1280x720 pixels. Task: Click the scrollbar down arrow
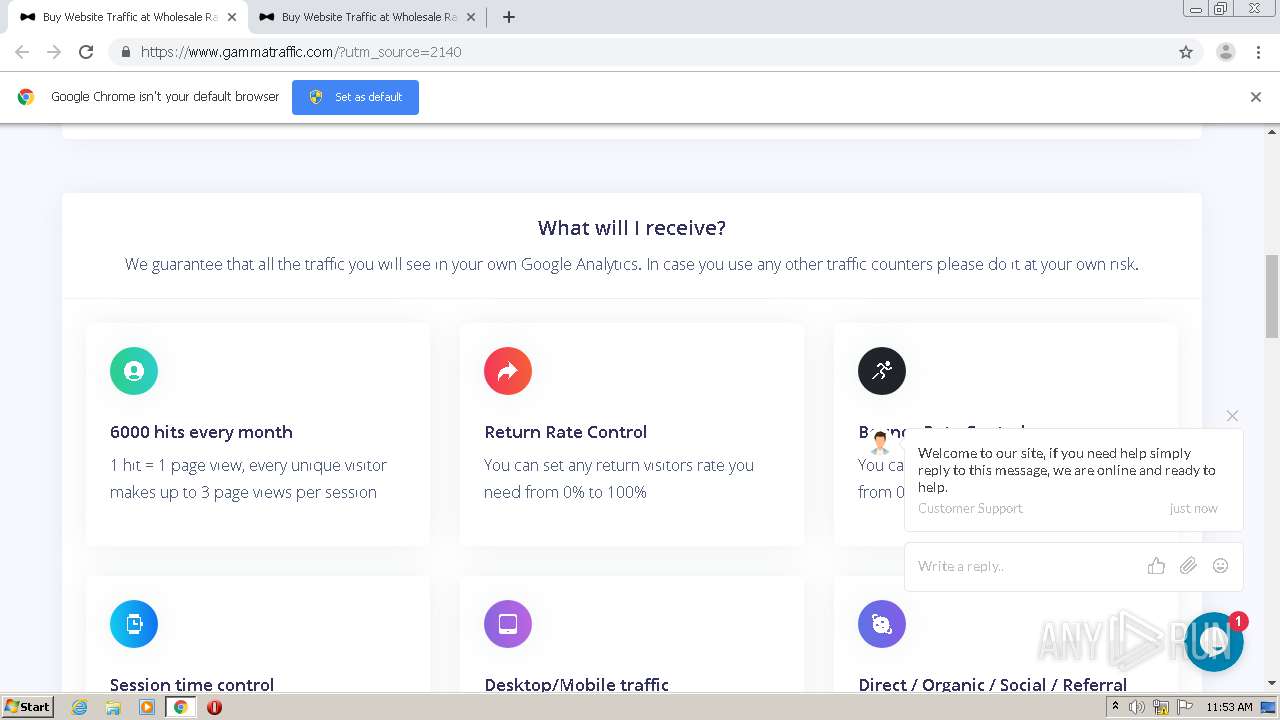[x=1272, y=683]
